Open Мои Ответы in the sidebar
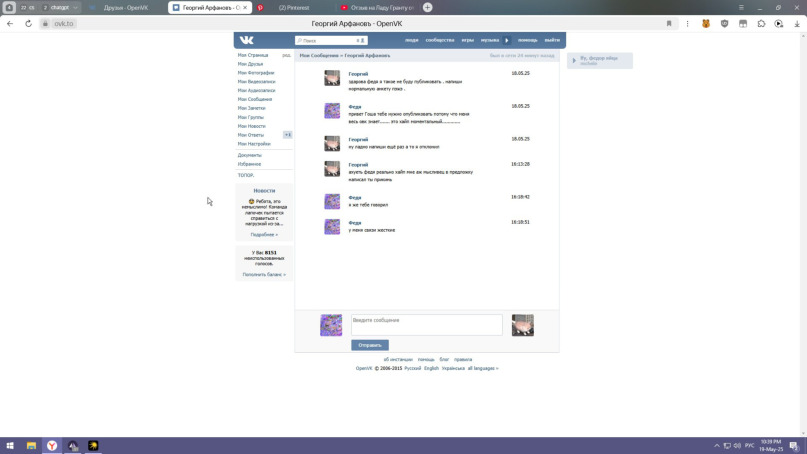This screenshot has width=807, height=454. 251,135
